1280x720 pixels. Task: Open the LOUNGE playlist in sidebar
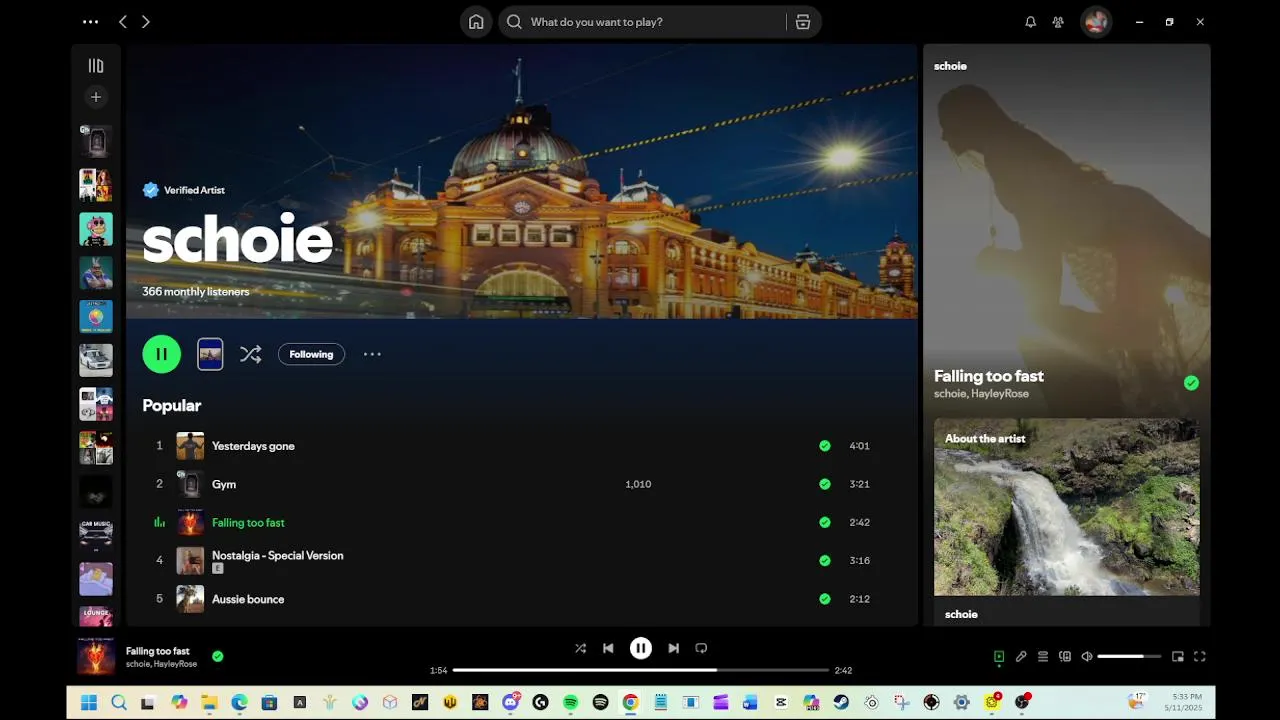(96, 615)
